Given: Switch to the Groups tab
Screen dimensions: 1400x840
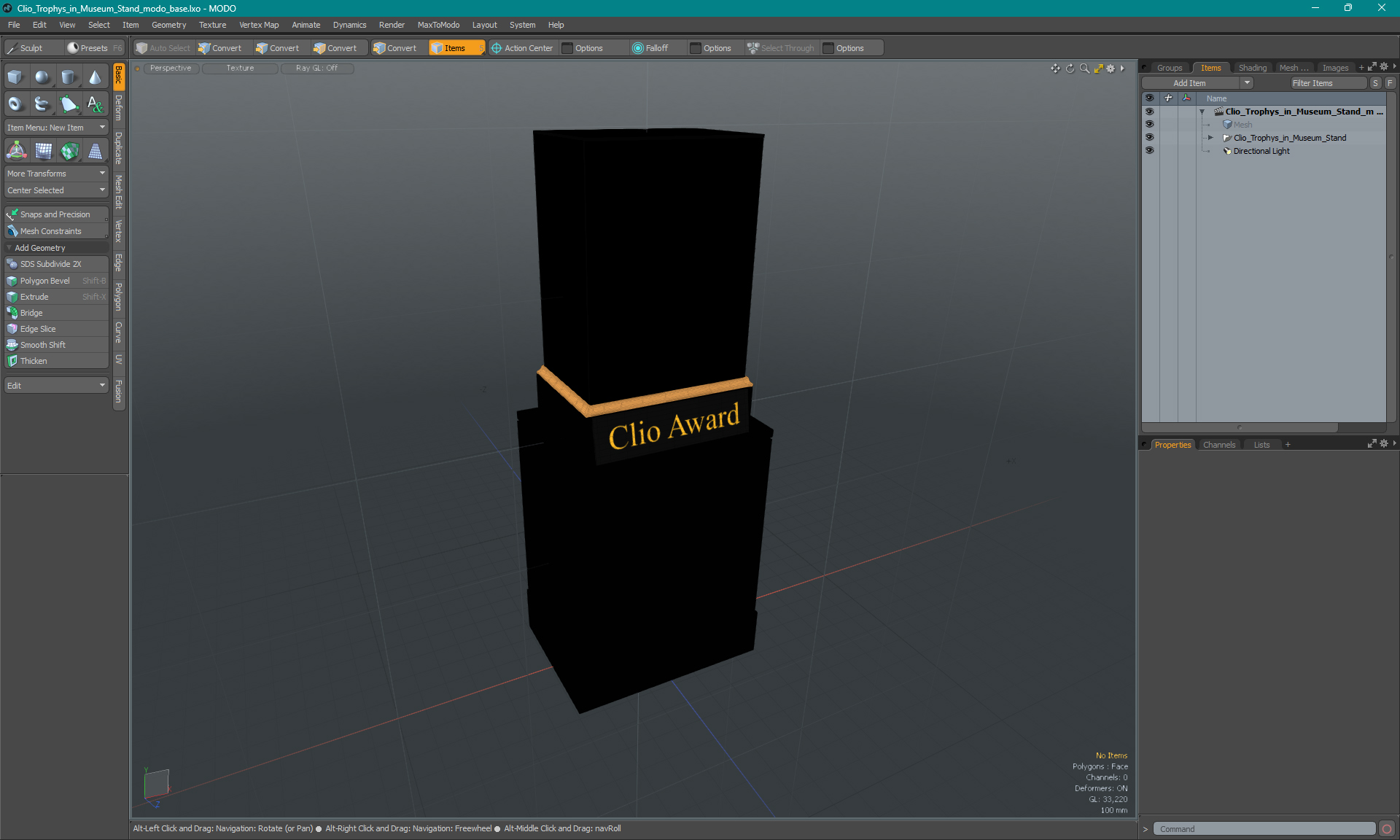Looking at the screenshot, I should point(1170,68).
